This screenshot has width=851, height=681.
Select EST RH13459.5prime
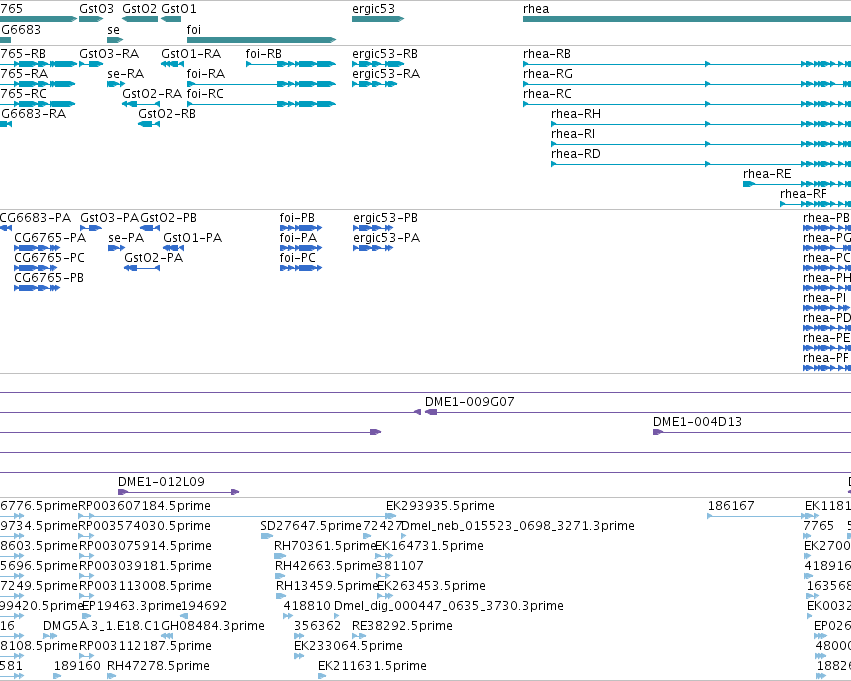[x=282, y=596]
